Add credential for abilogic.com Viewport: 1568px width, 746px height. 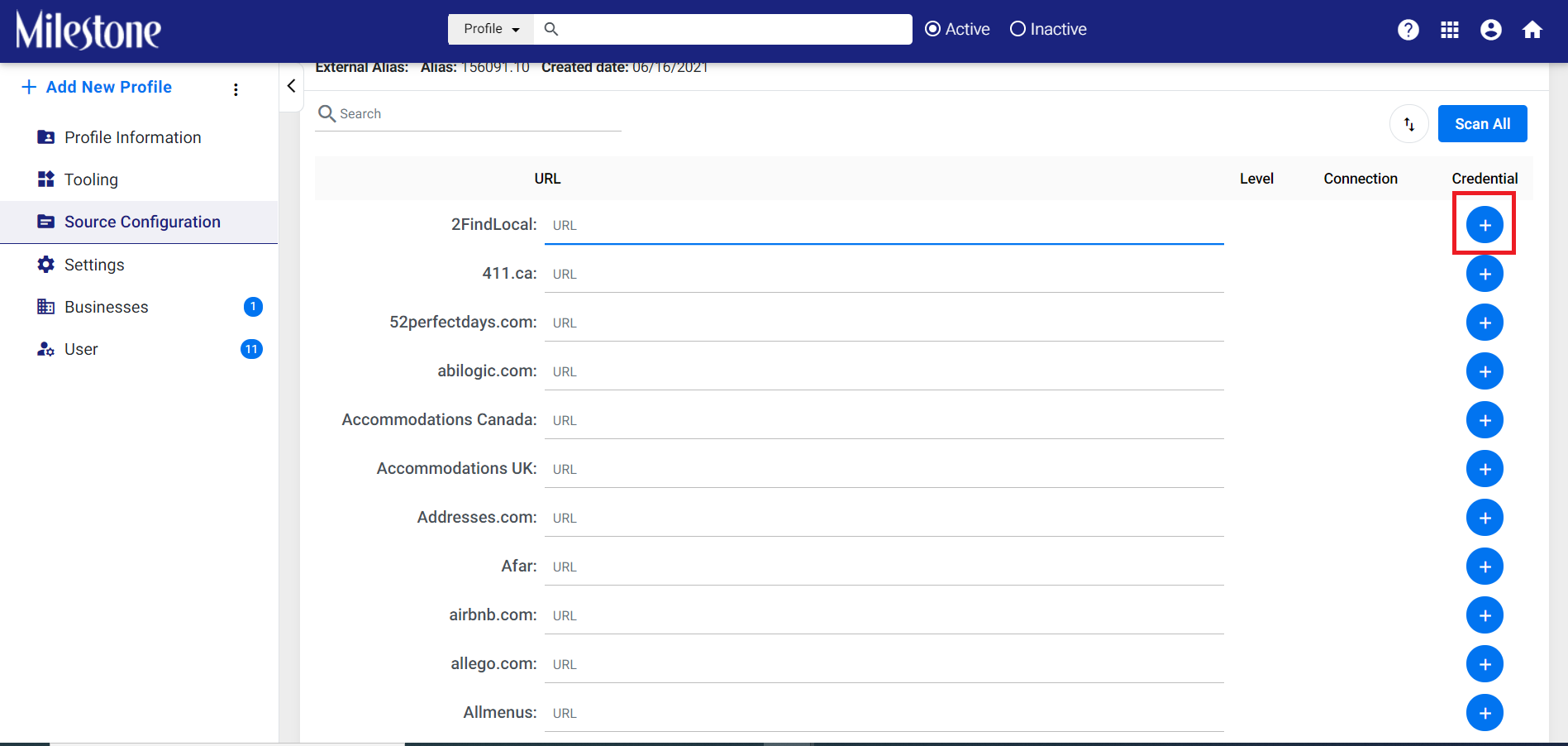point(1485,371)
